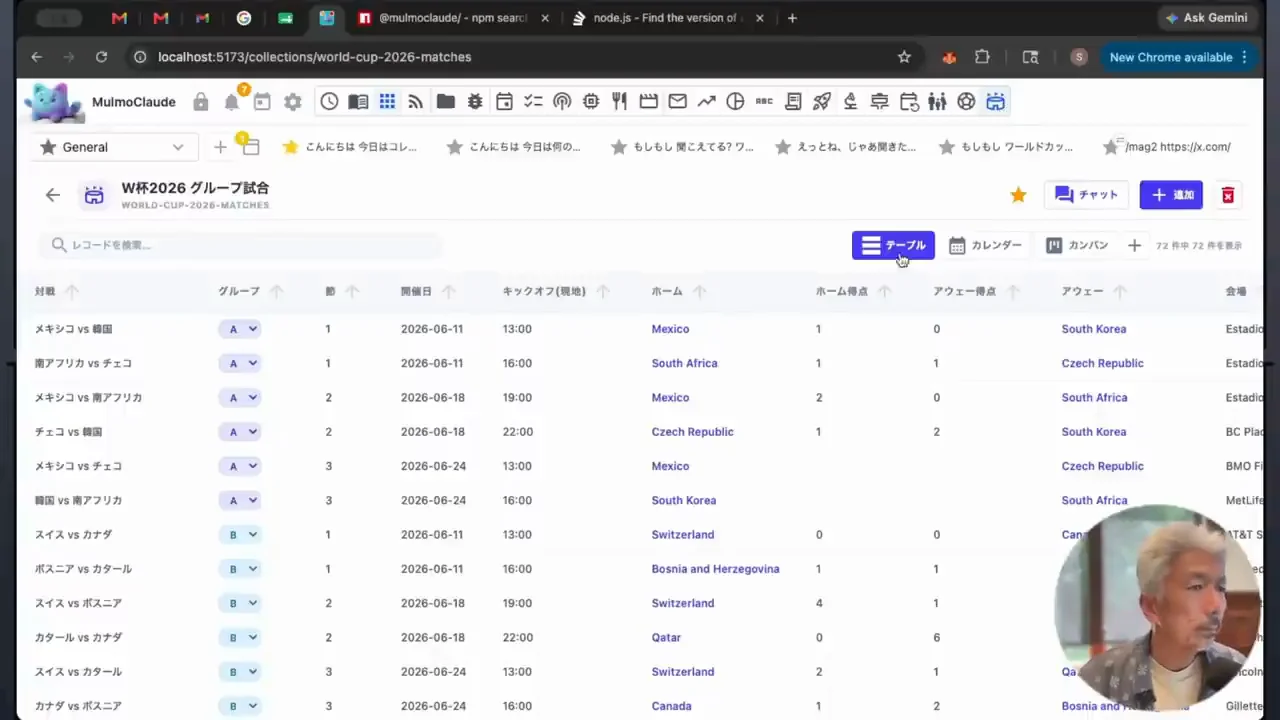This screenshot has width=1280, height=720.
Task: Open the Bosnia and Herzegovina home link
Action: (715, 569)
